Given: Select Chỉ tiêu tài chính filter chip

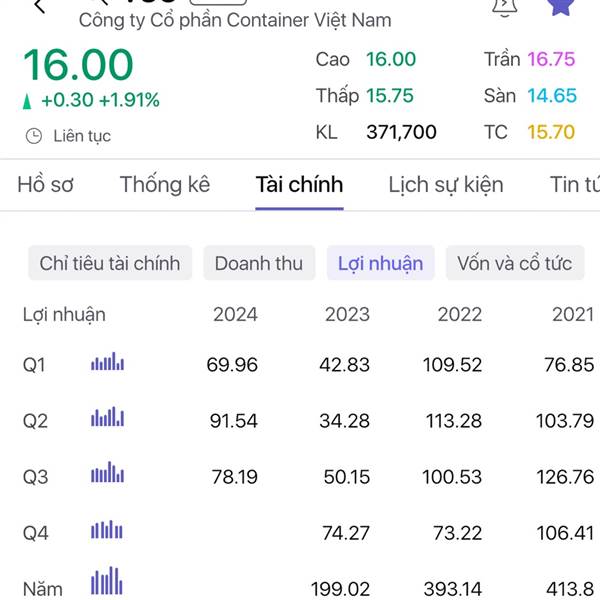Looking at the screenshot, I should 110,263.
